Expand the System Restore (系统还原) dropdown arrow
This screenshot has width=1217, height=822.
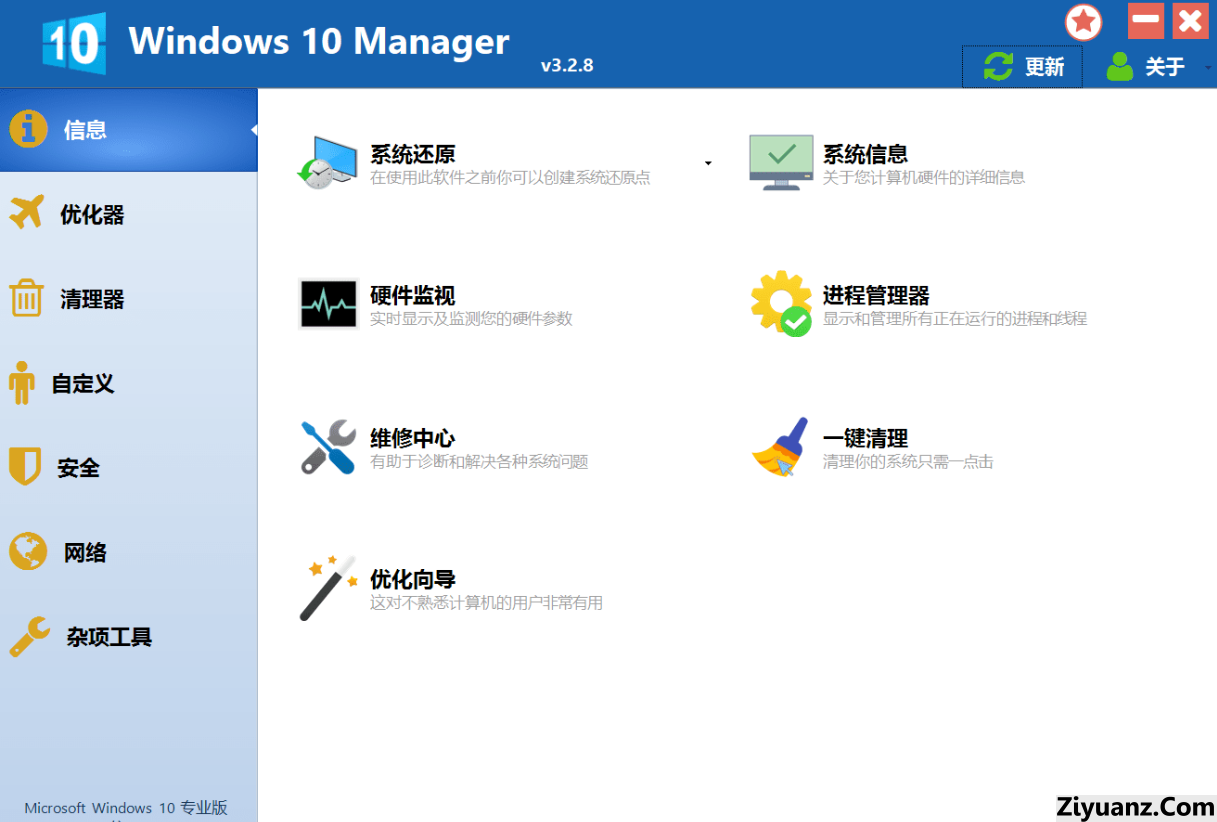(x=708, y=163)
